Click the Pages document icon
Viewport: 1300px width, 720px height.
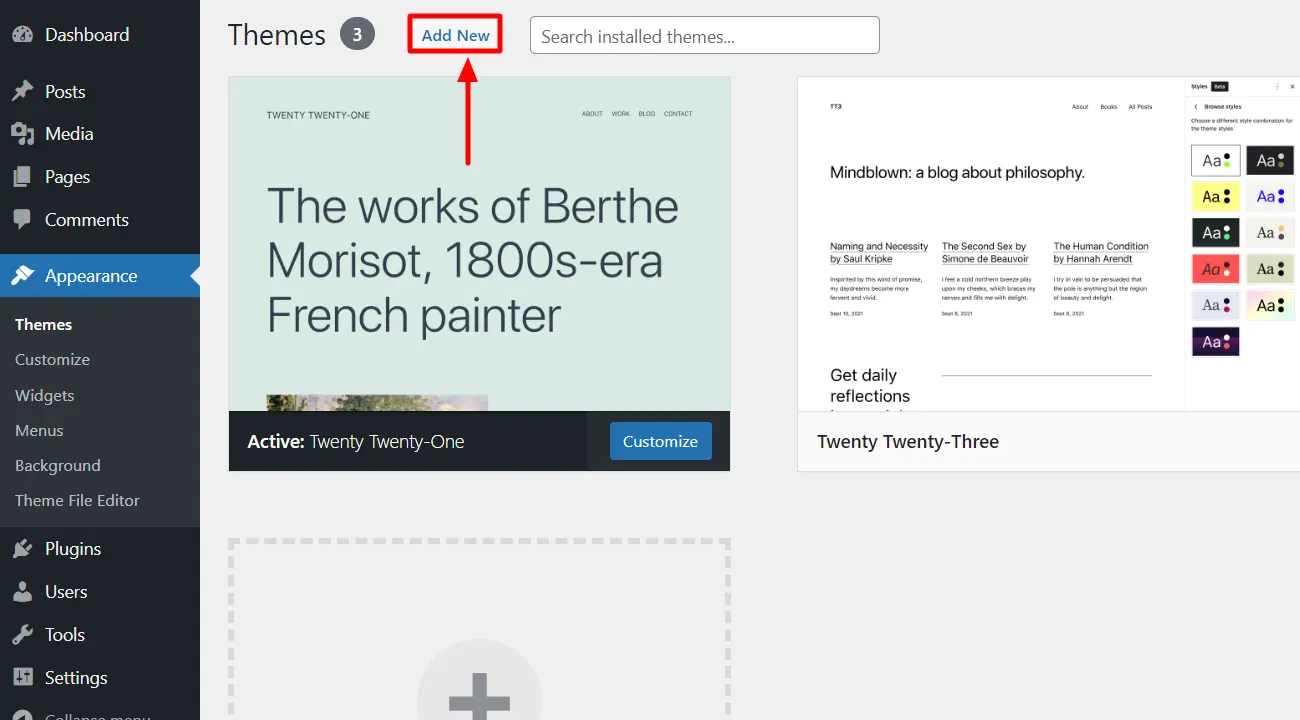[23, 177]
